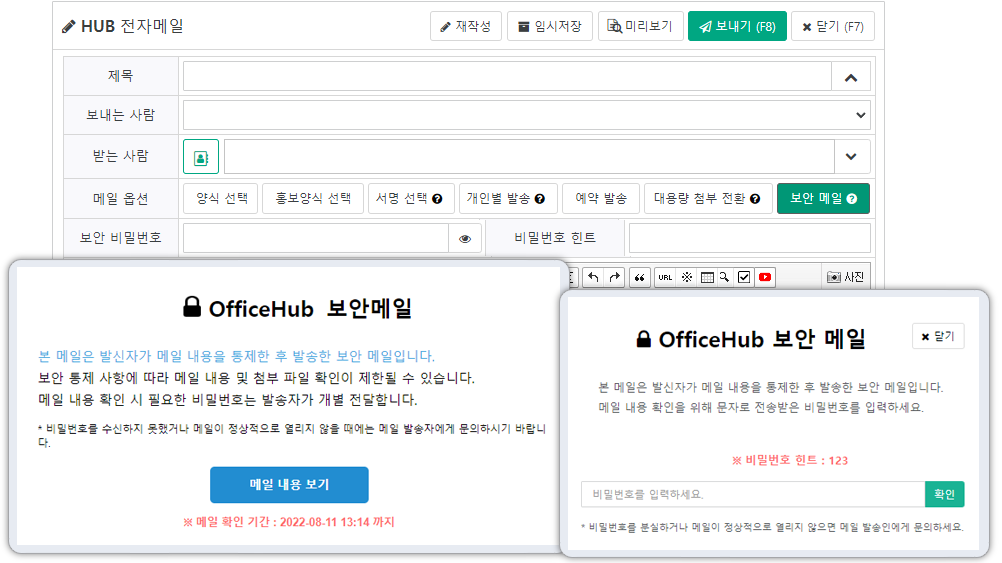Expand the 받는 사람 recipient dropdown arrow
The width and height of the screenshot is (1002, 563).
pyautogui.click(x=851, y=157)
